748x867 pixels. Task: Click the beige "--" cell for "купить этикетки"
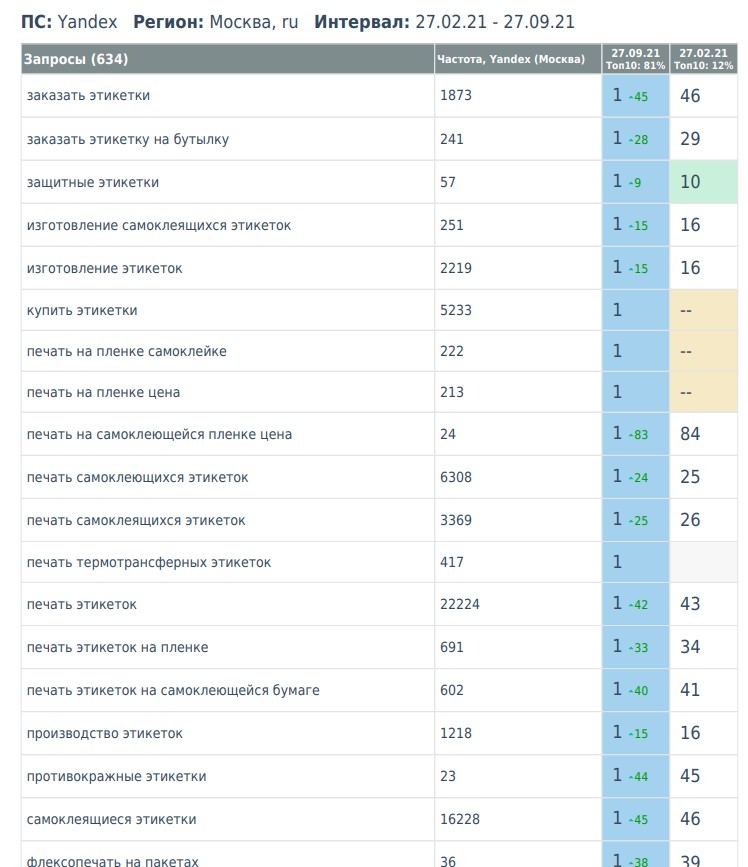tap(703, 310)
